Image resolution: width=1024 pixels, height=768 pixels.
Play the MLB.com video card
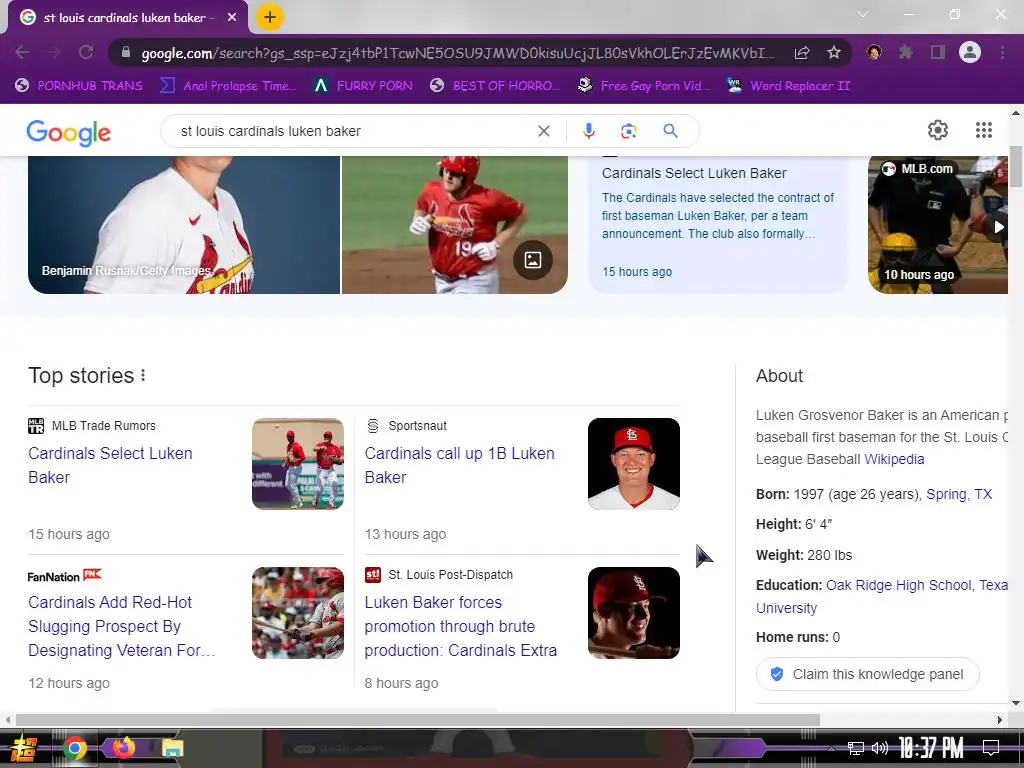pos(938,225)
